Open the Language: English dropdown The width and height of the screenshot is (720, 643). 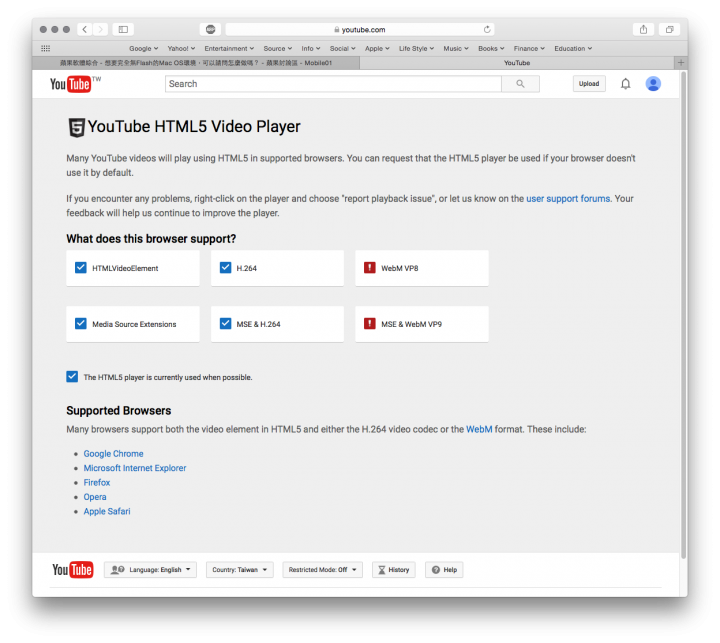coord(150,570)
